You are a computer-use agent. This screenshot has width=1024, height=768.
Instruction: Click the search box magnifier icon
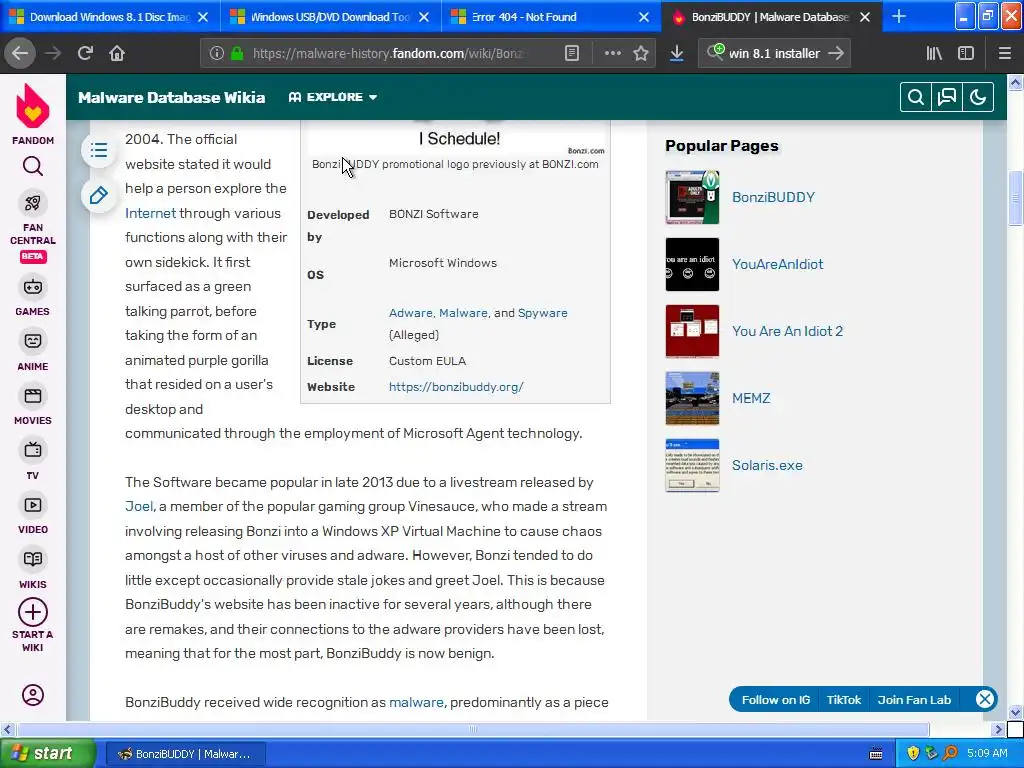pos(714,52)
